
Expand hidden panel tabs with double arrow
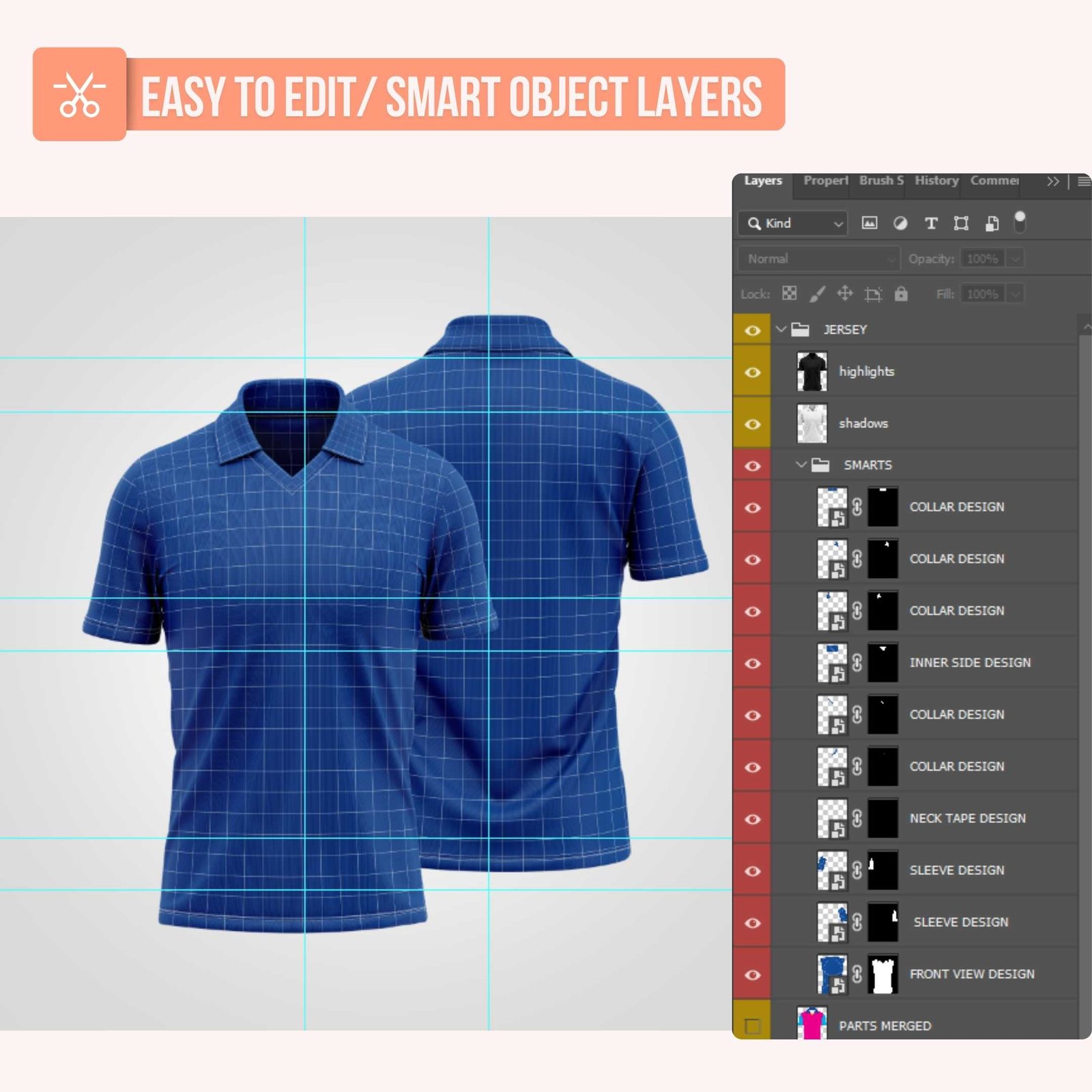pyautogui.click(x=1052, y=182)
